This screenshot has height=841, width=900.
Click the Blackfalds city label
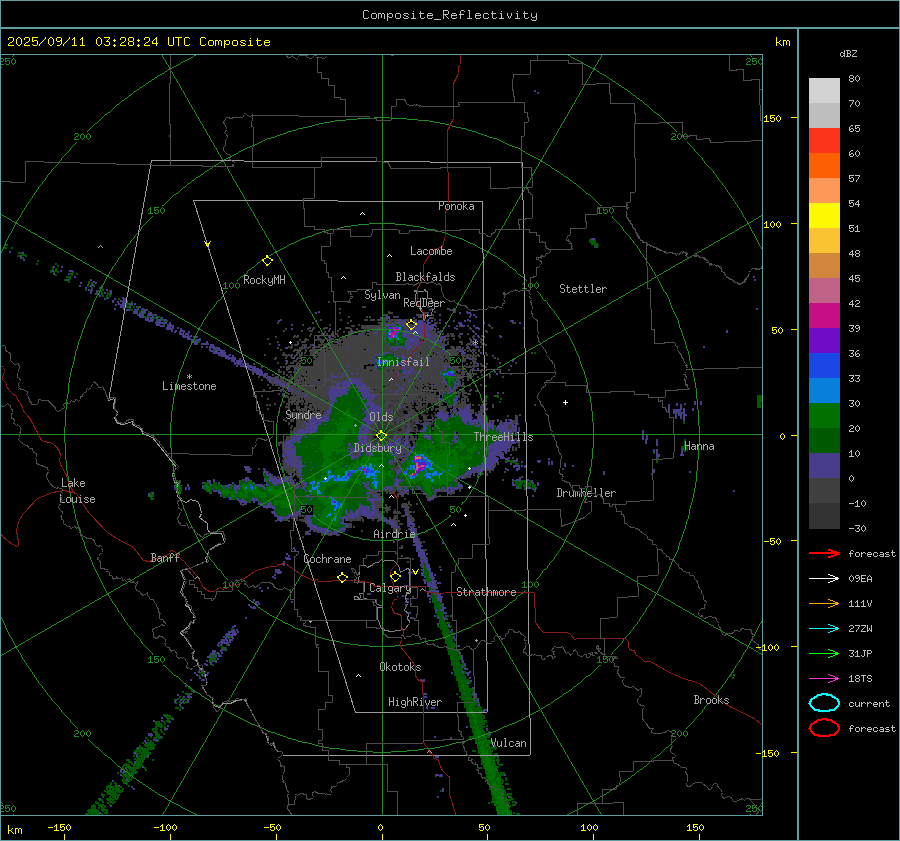[425, 277]
